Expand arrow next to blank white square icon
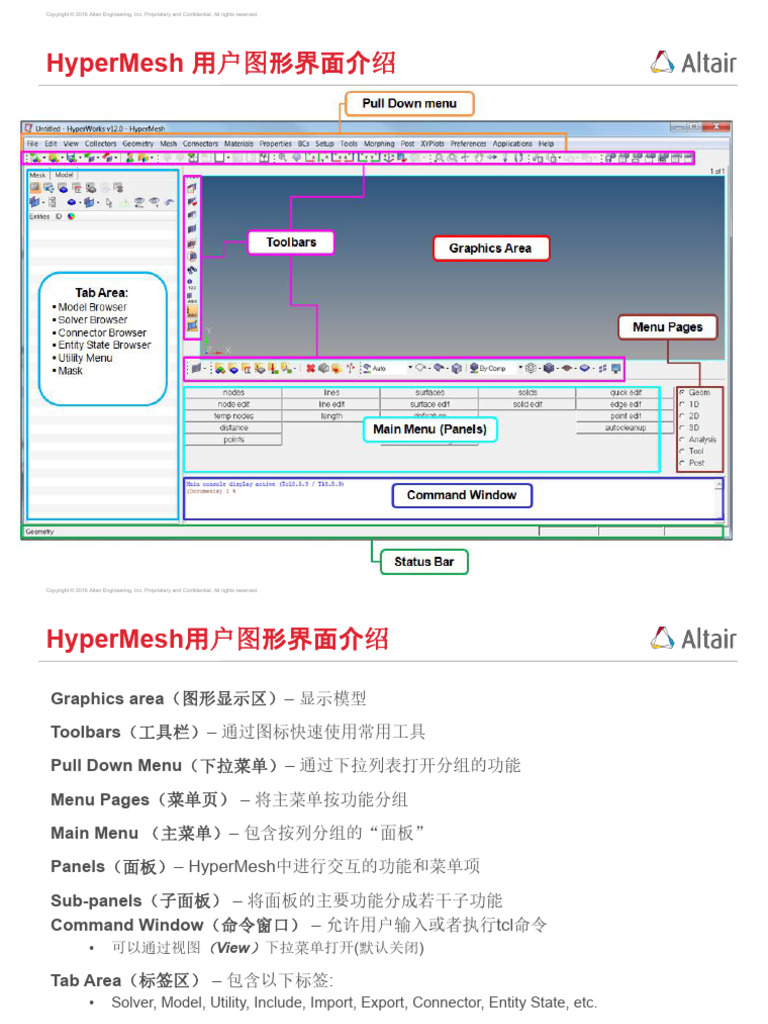The width and height of the screenshot is (768, 1024). pos(228,157)
